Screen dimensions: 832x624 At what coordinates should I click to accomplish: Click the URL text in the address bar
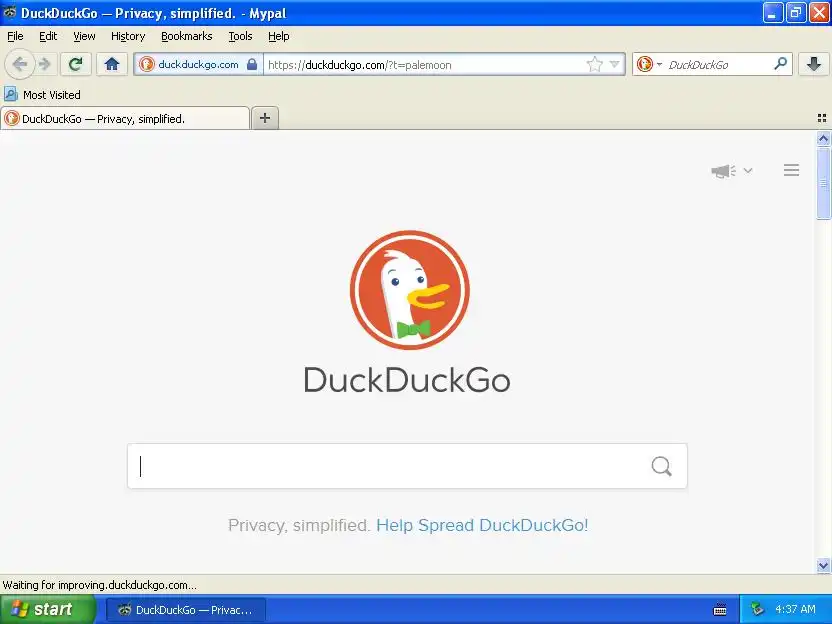[360, 65]
